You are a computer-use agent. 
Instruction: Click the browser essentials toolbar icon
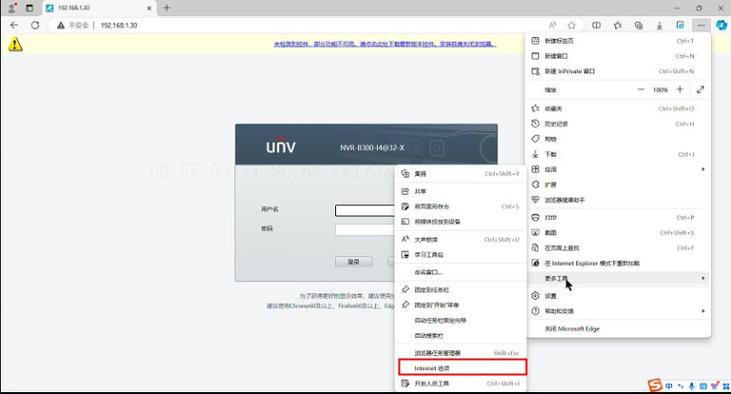point(680,25)
